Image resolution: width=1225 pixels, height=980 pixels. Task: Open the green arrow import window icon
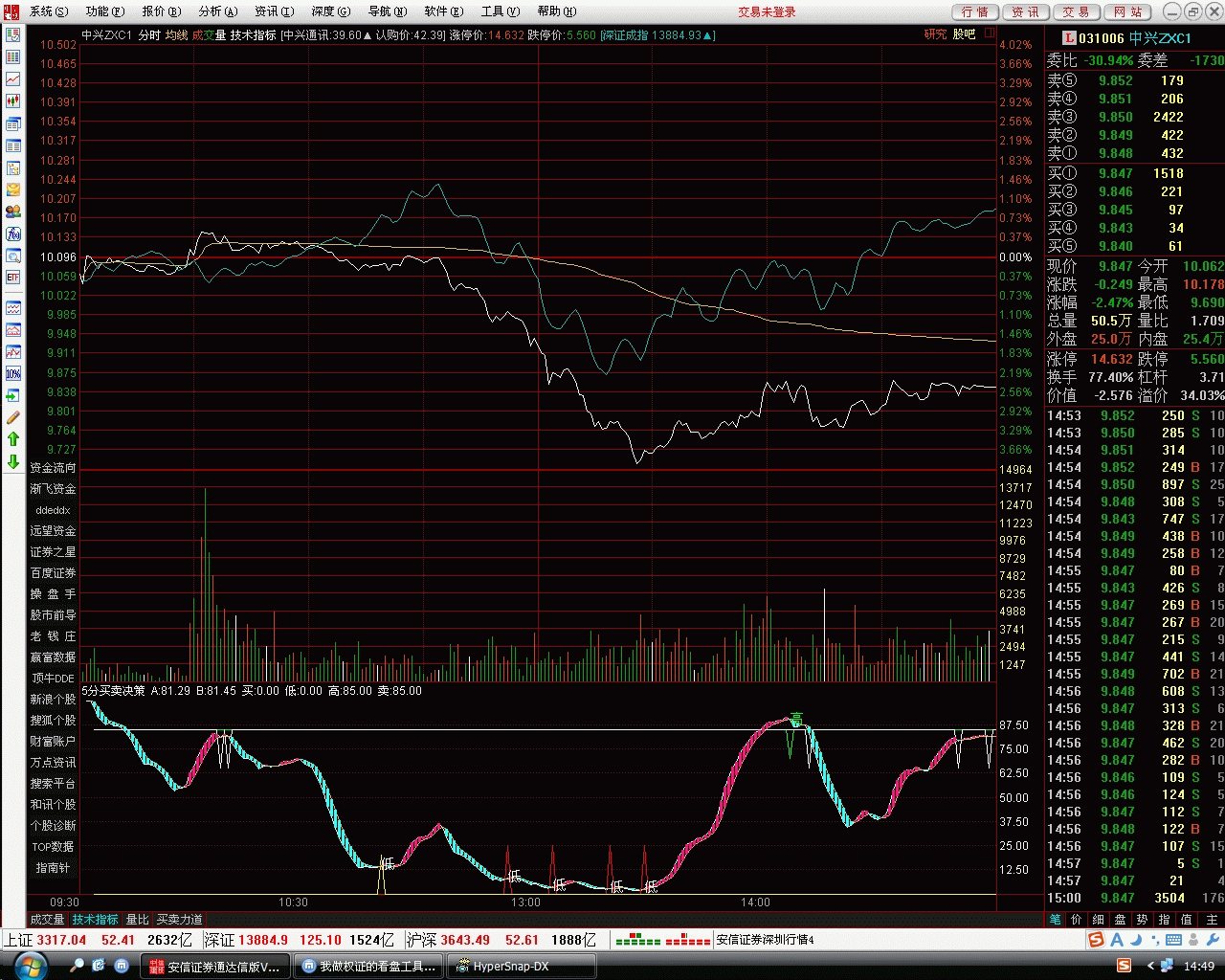[x=13, y=395]
